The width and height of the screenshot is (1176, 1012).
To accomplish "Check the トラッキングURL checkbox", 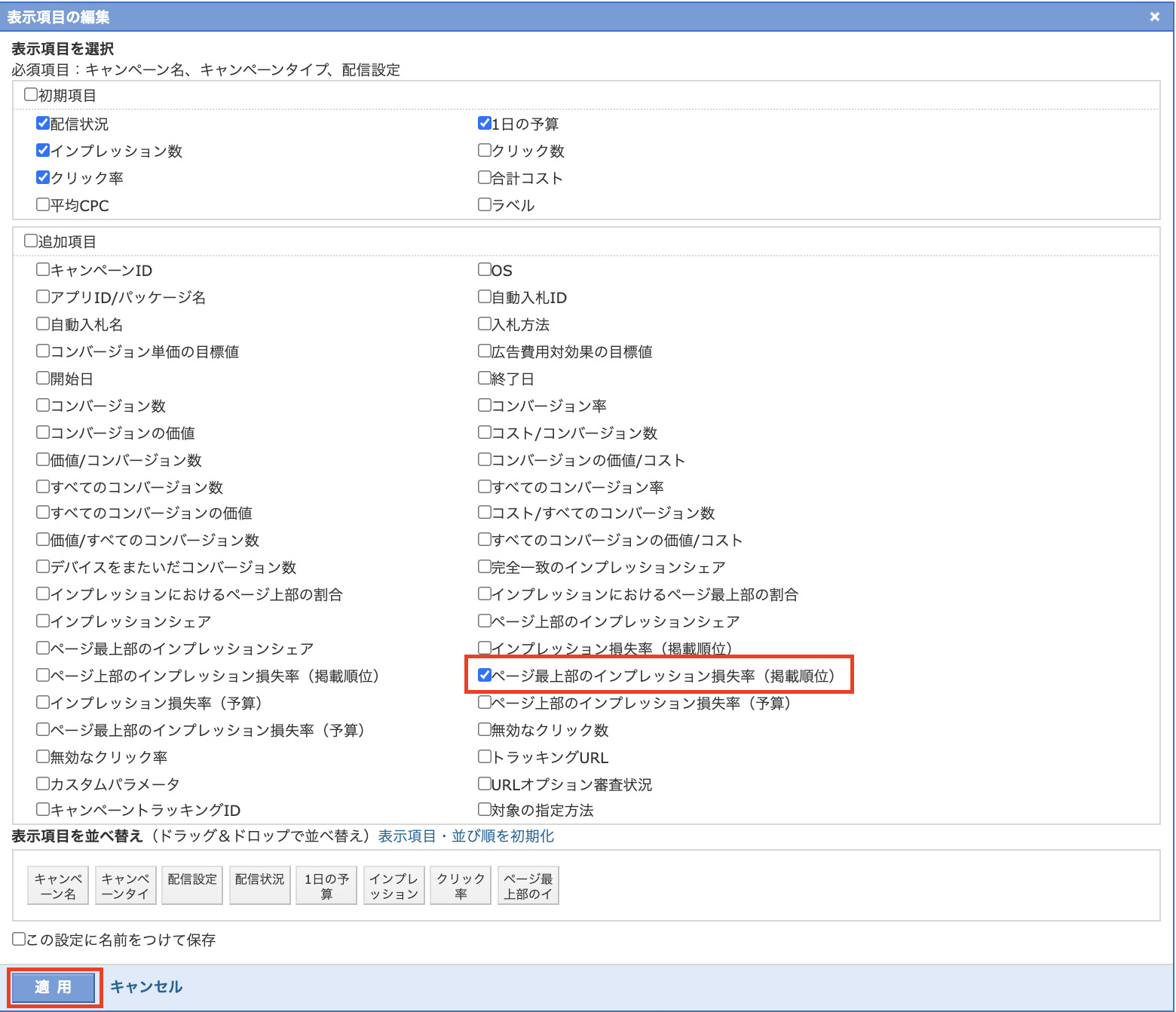I will (485, 756).
